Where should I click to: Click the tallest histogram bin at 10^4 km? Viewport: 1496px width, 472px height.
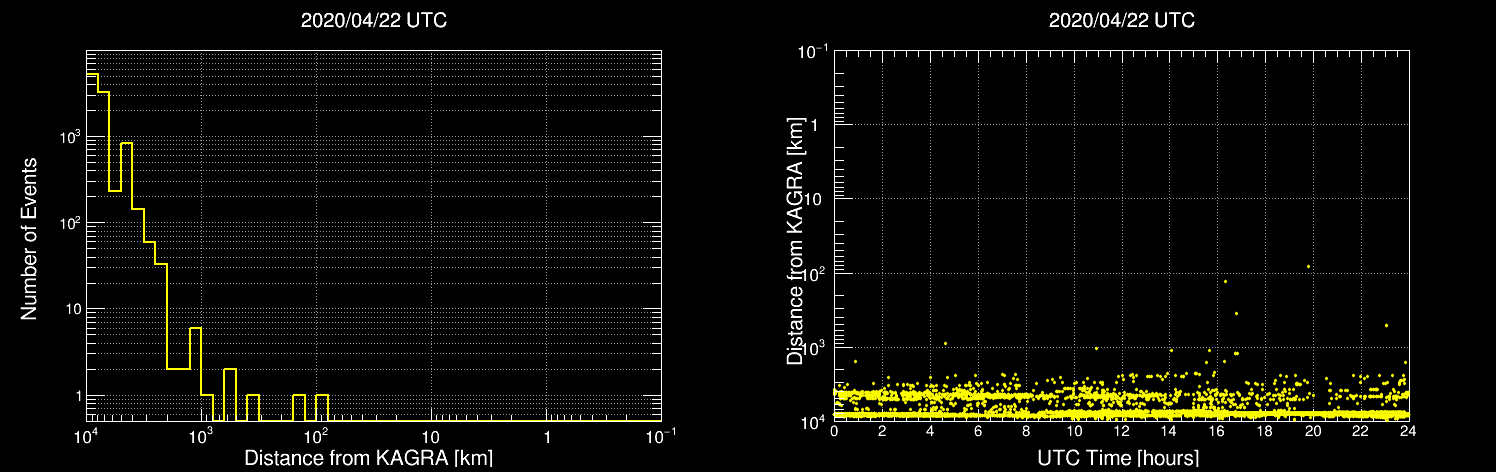92,247
